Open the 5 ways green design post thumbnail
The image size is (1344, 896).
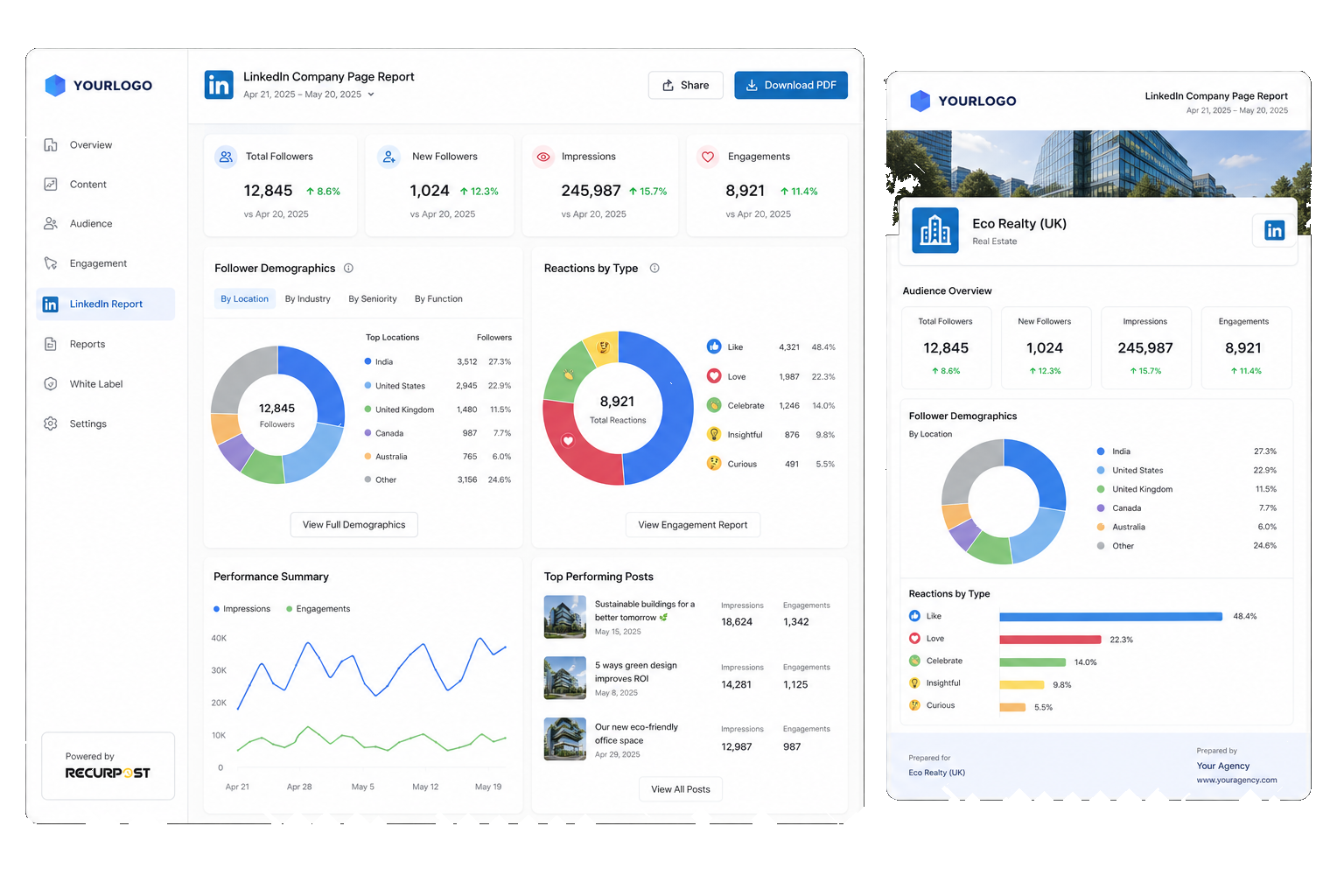tap(565, 678)
